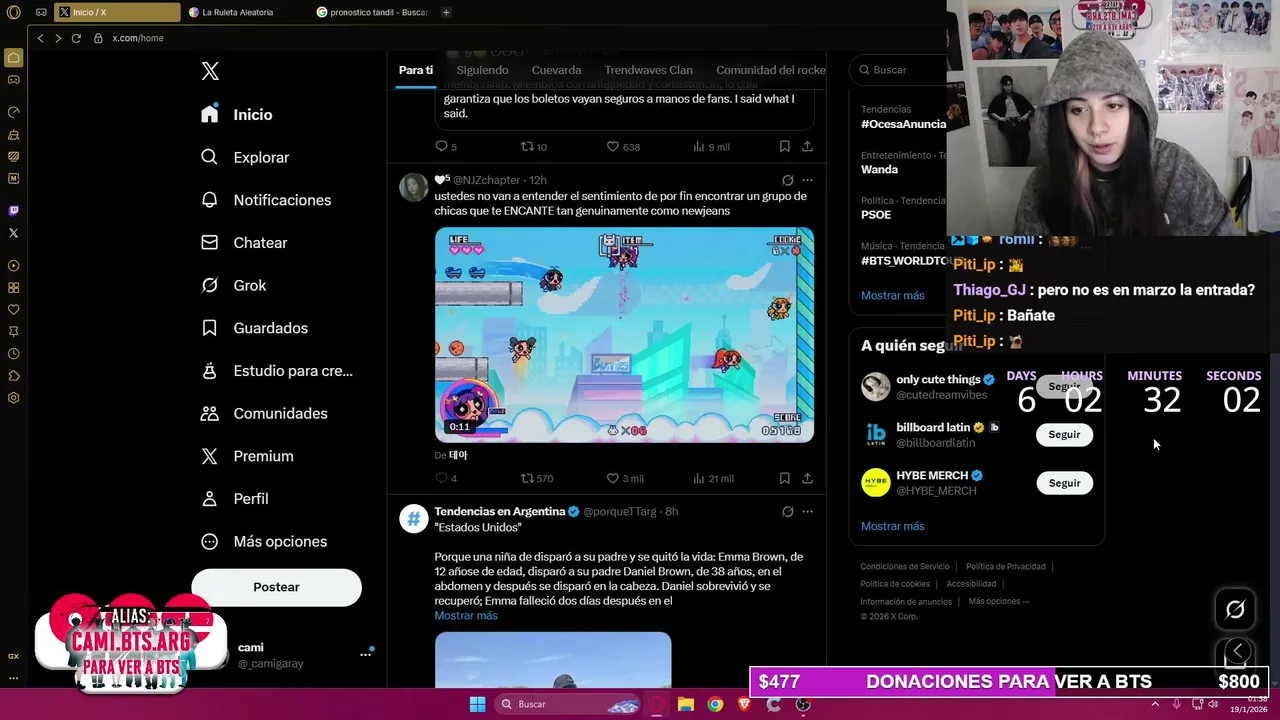Go back with the browser back arrow

coord(40,38)
